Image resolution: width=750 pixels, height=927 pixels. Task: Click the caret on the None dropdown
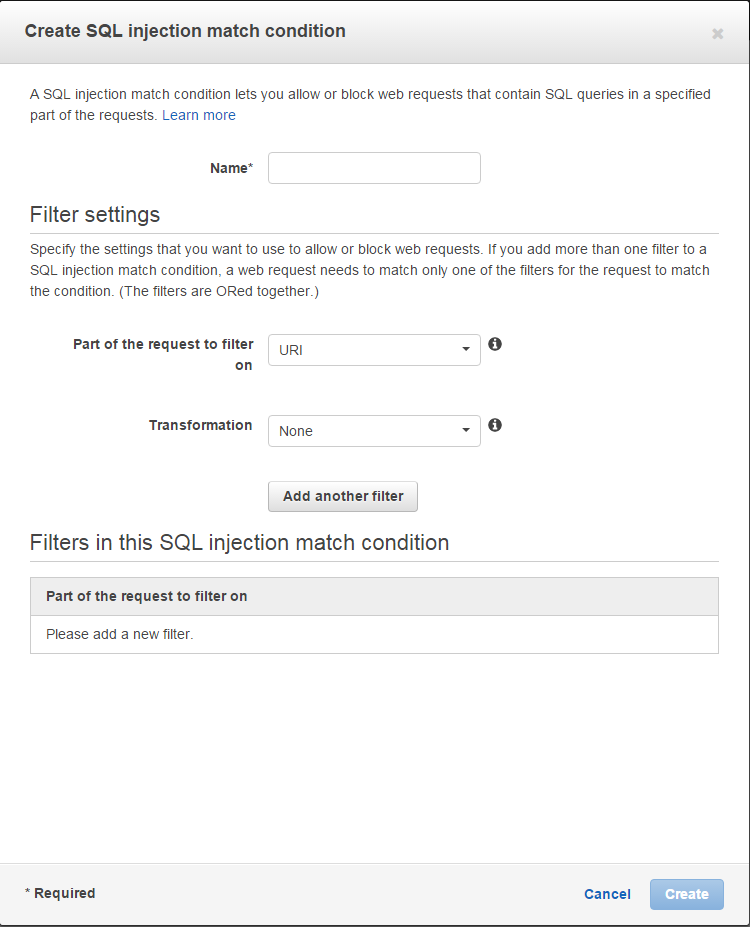coord(466,430)
